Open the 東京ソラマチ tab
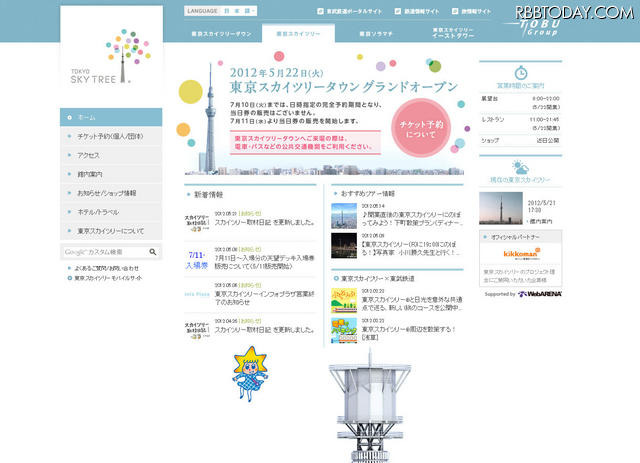The width and height of the screenshot is (640, 463). pyautogui.click(x=376, y=34)
